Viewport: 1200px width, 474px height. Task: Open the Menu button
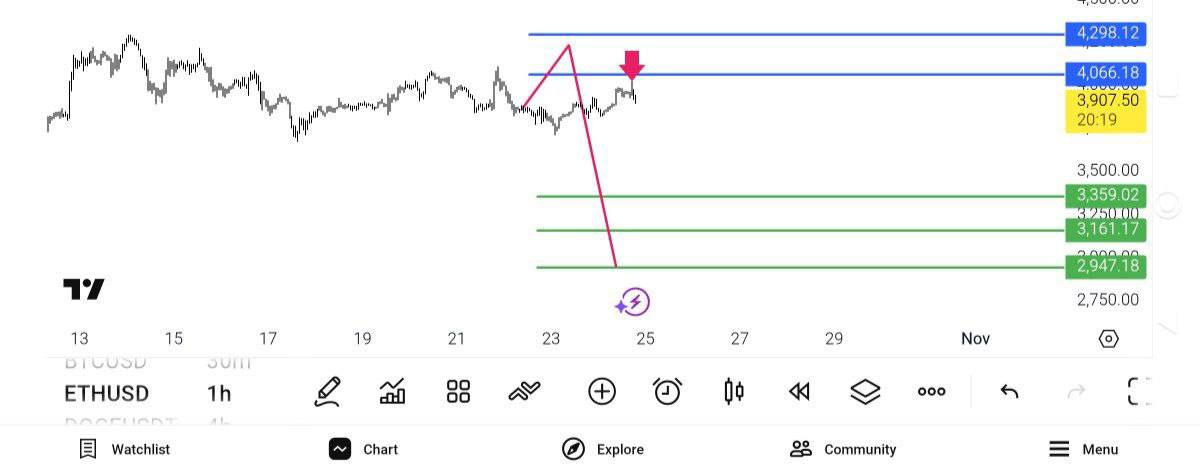[1083, 449]
